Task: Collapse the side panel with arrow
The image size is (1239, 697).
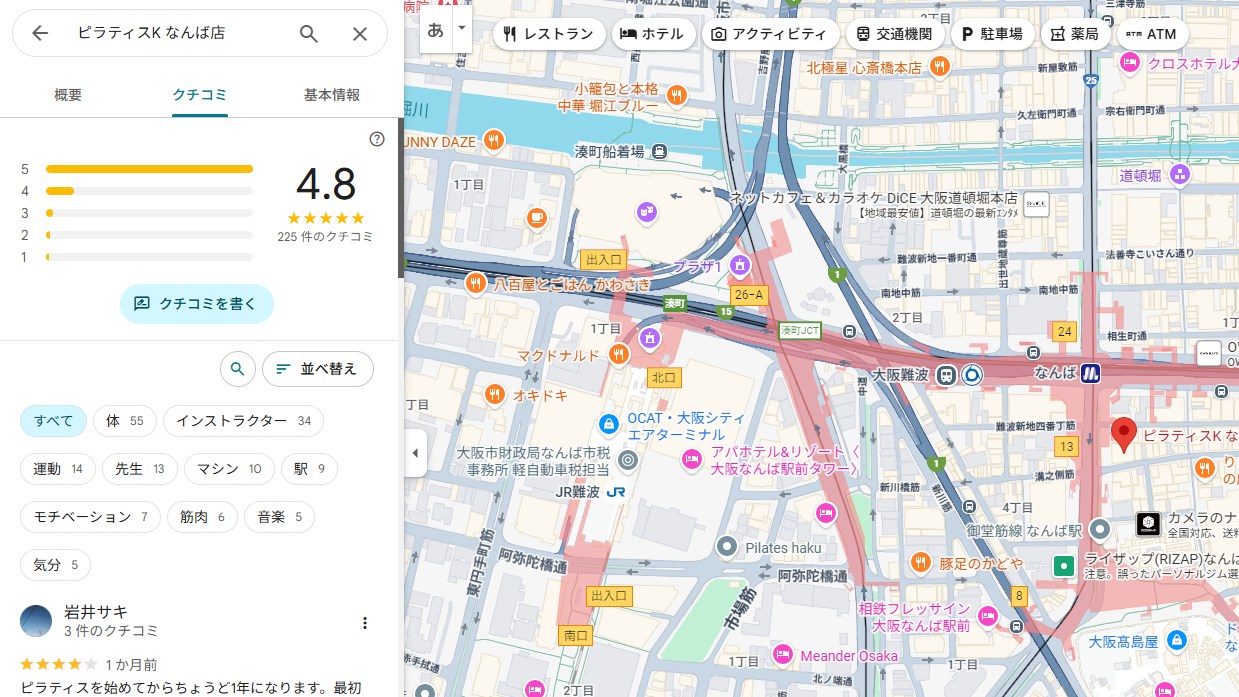Action: [415, 453]
